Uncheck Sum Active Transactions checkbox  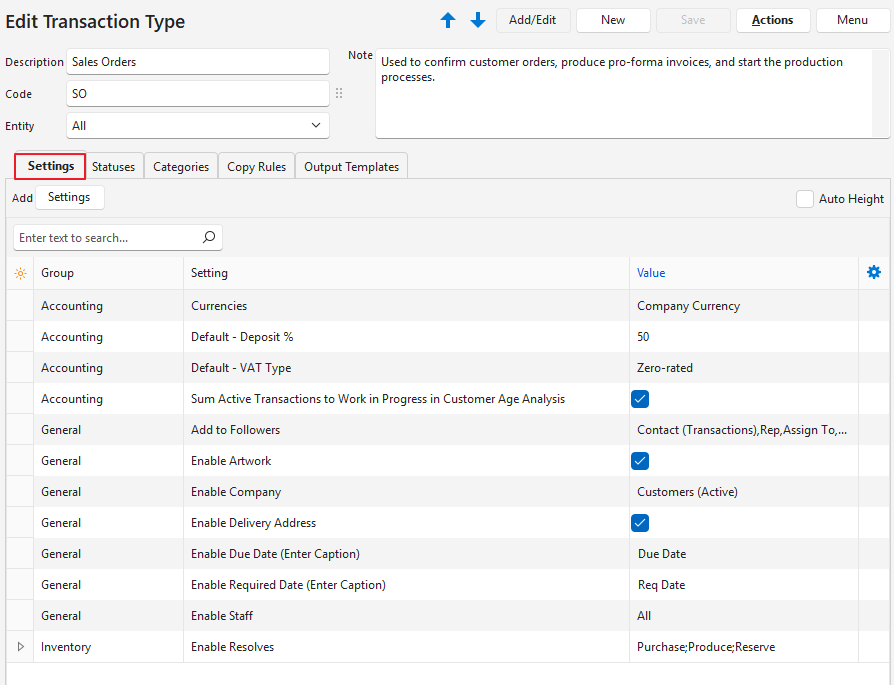click(x=641, y=399)
